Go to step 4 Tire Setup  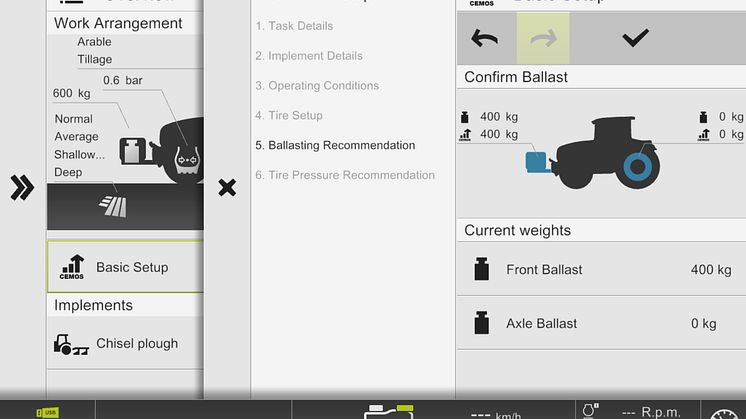click(x=289, y=116)
